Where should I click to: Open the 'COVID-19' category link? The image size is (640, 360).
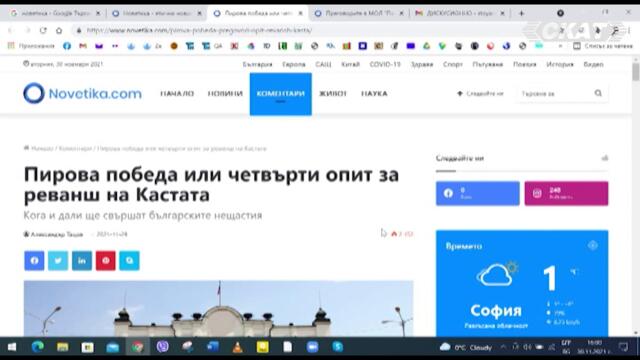(385, 64)
